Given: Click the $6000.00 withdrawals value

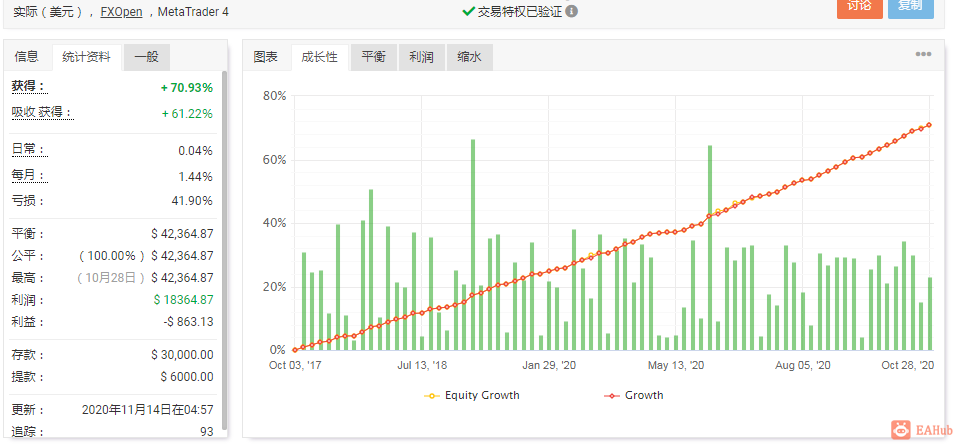Looking at the screenshot, I should tap(187, 377).
